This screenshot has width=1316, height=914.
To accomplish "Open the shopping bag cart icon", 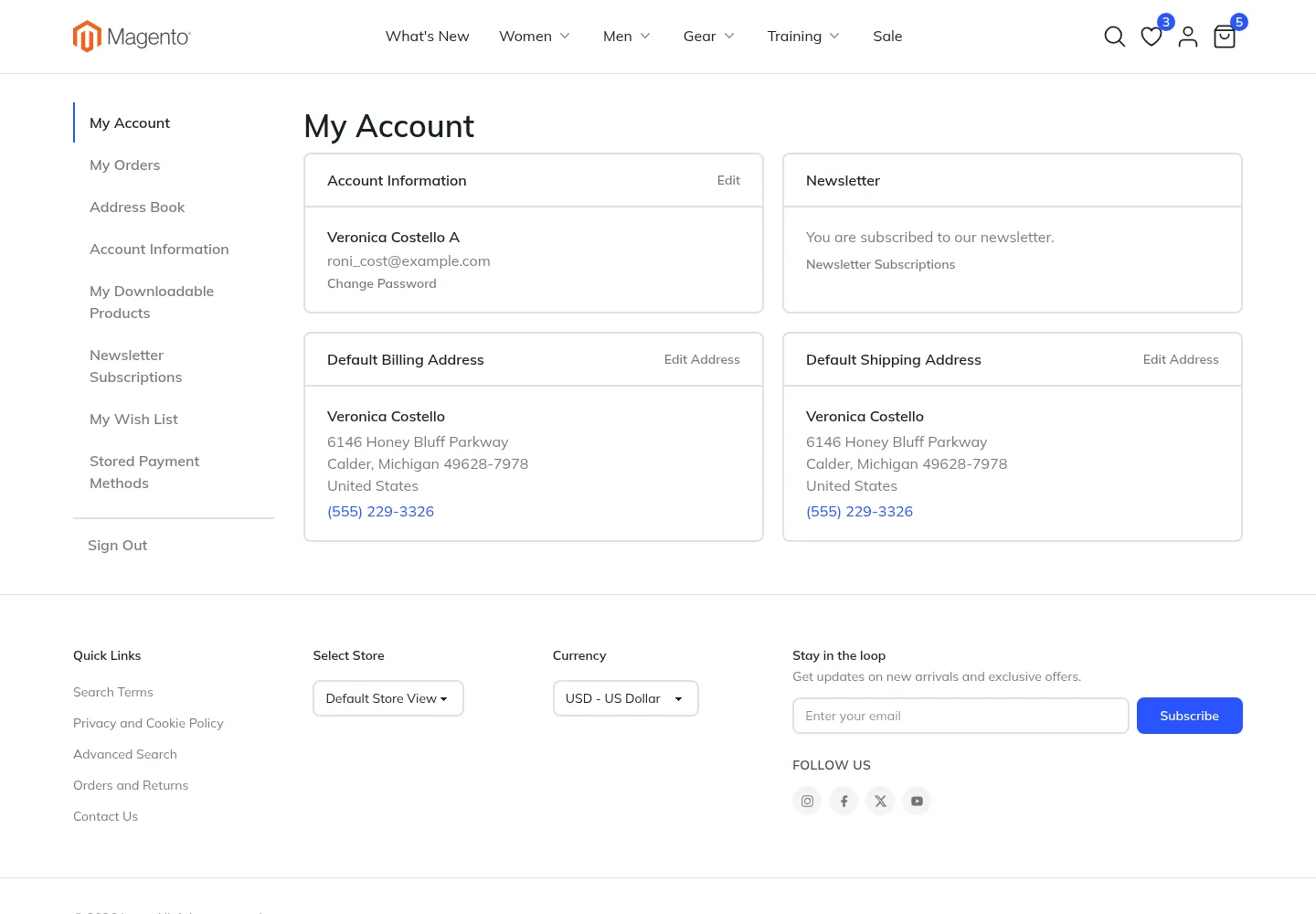I will click(x=1225, y=37).
